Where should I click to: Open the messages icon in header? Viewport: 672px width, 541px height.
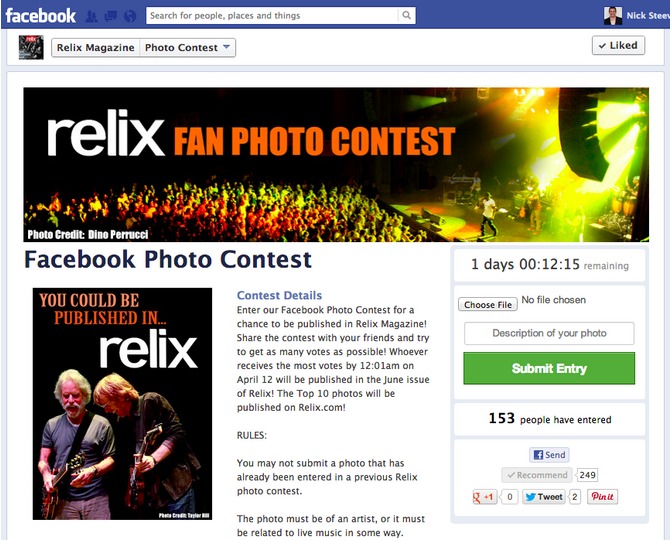pyautogui.click(x=111, y=16)
